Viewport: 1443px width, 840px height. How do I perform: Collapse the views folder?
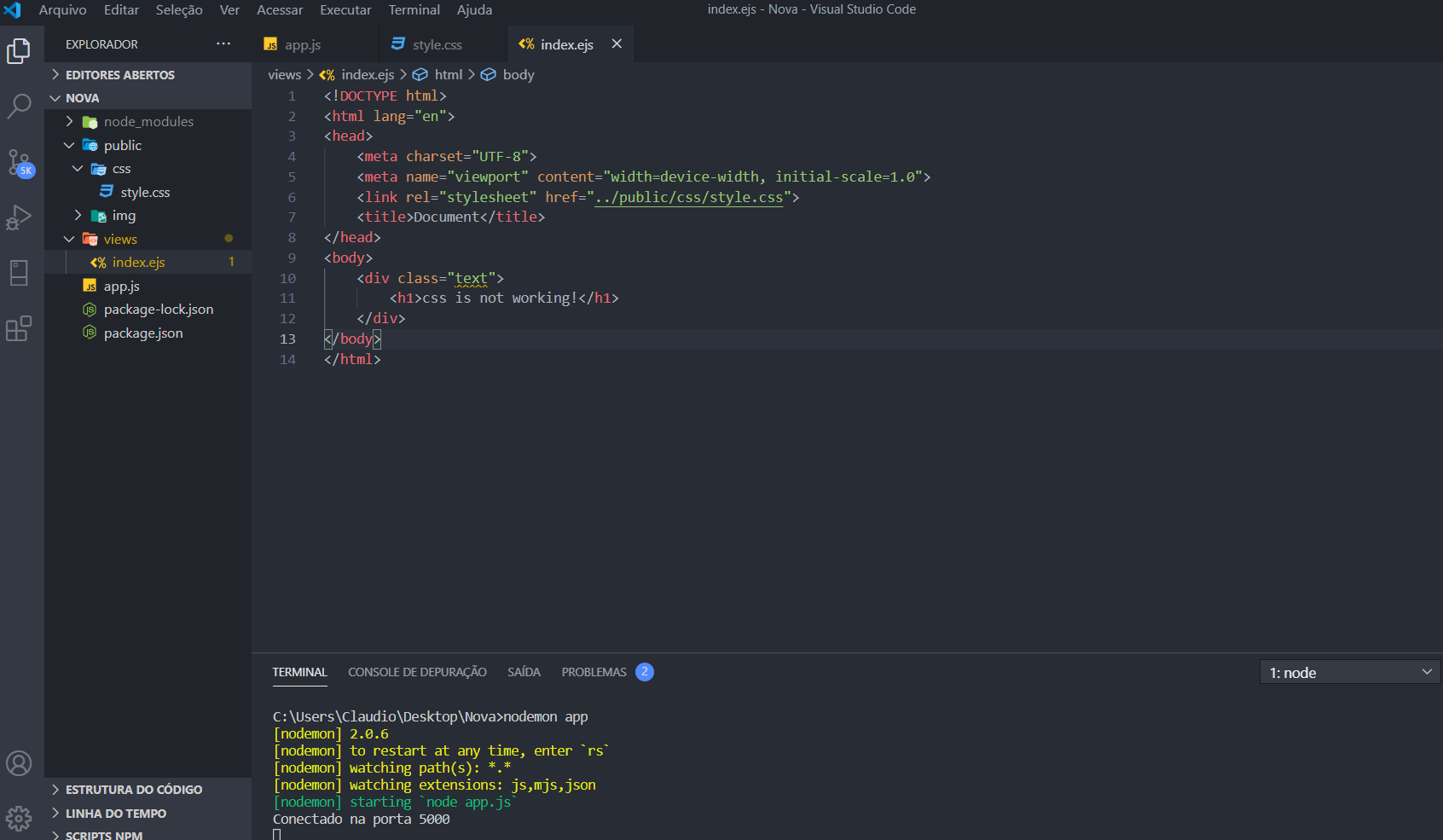point(148,239)
